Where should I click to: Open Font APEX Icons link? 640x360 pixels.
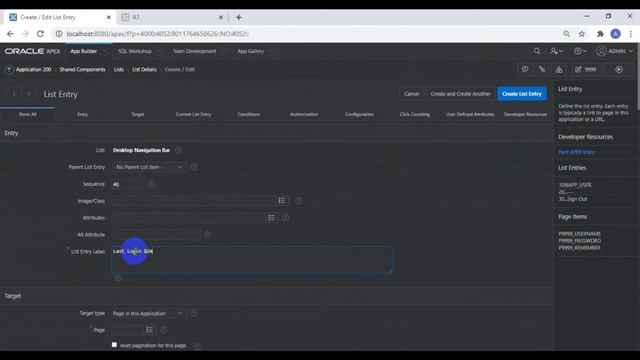pos(576,152)
